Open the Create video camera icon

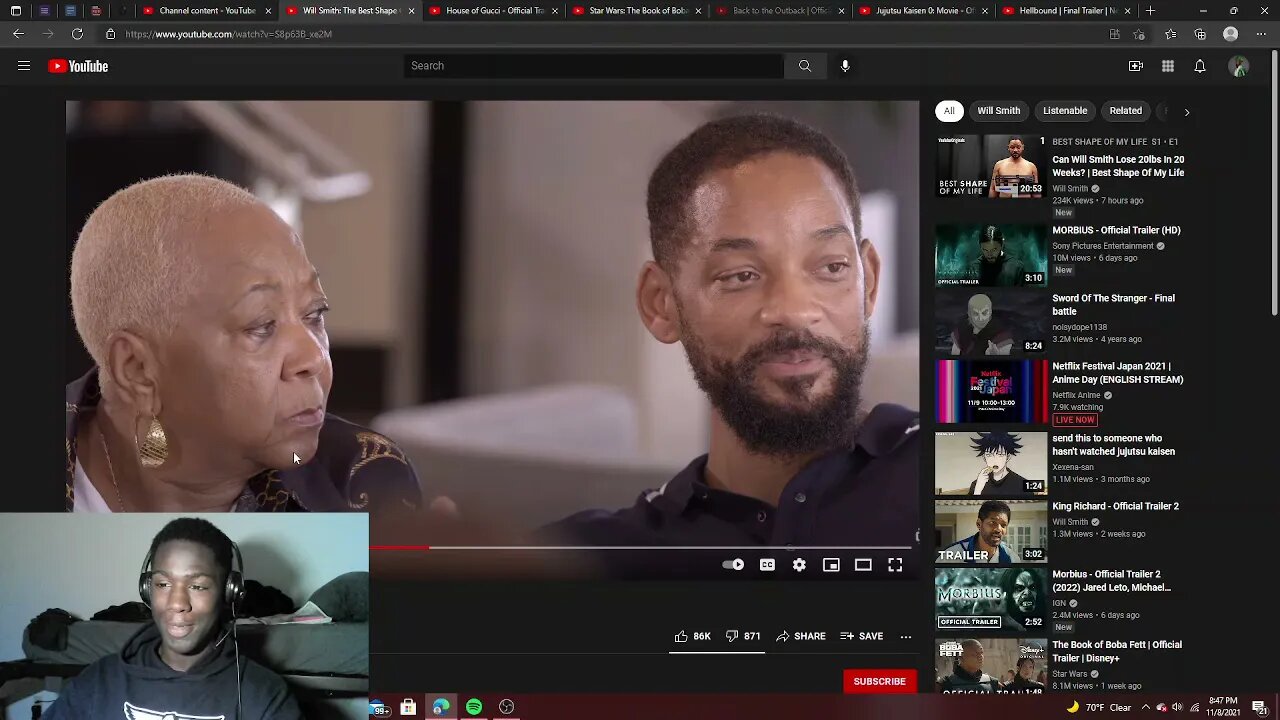click(x=1136, y=66)
